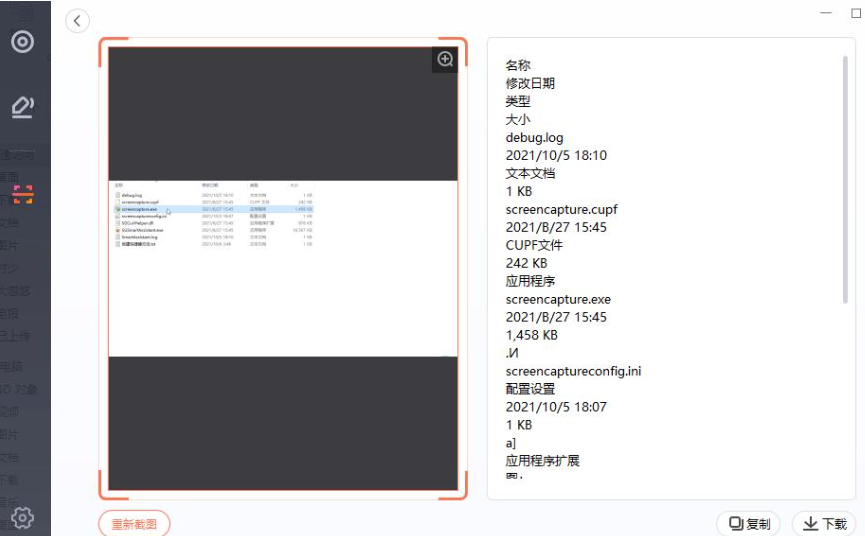
Task: Click the 名称 line in results
Action: pyautogui.click(x=518, y=65)
